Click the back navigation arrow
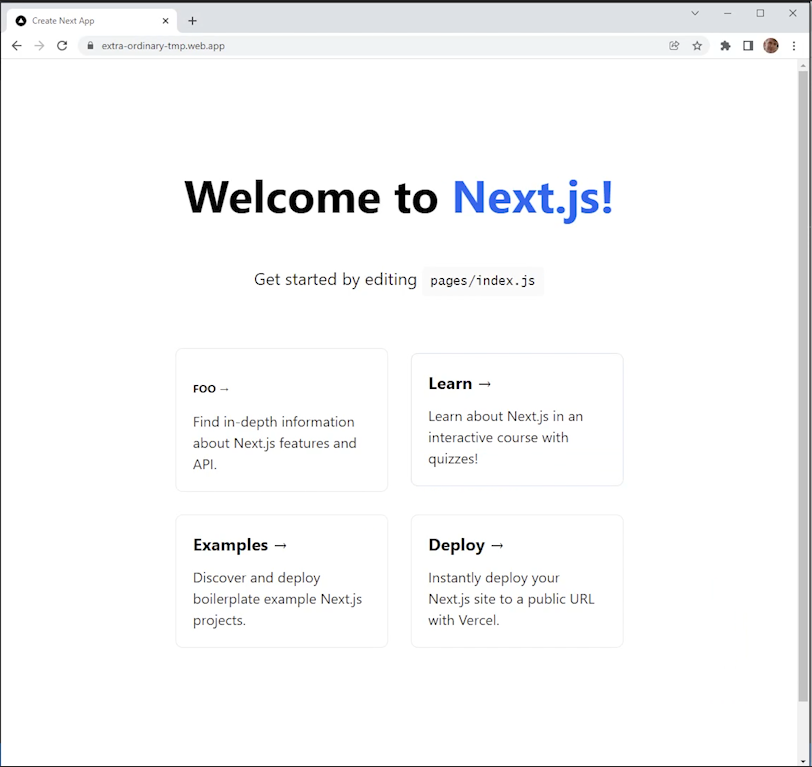Viewport: 812px width, 767px height. pos(16,45)
